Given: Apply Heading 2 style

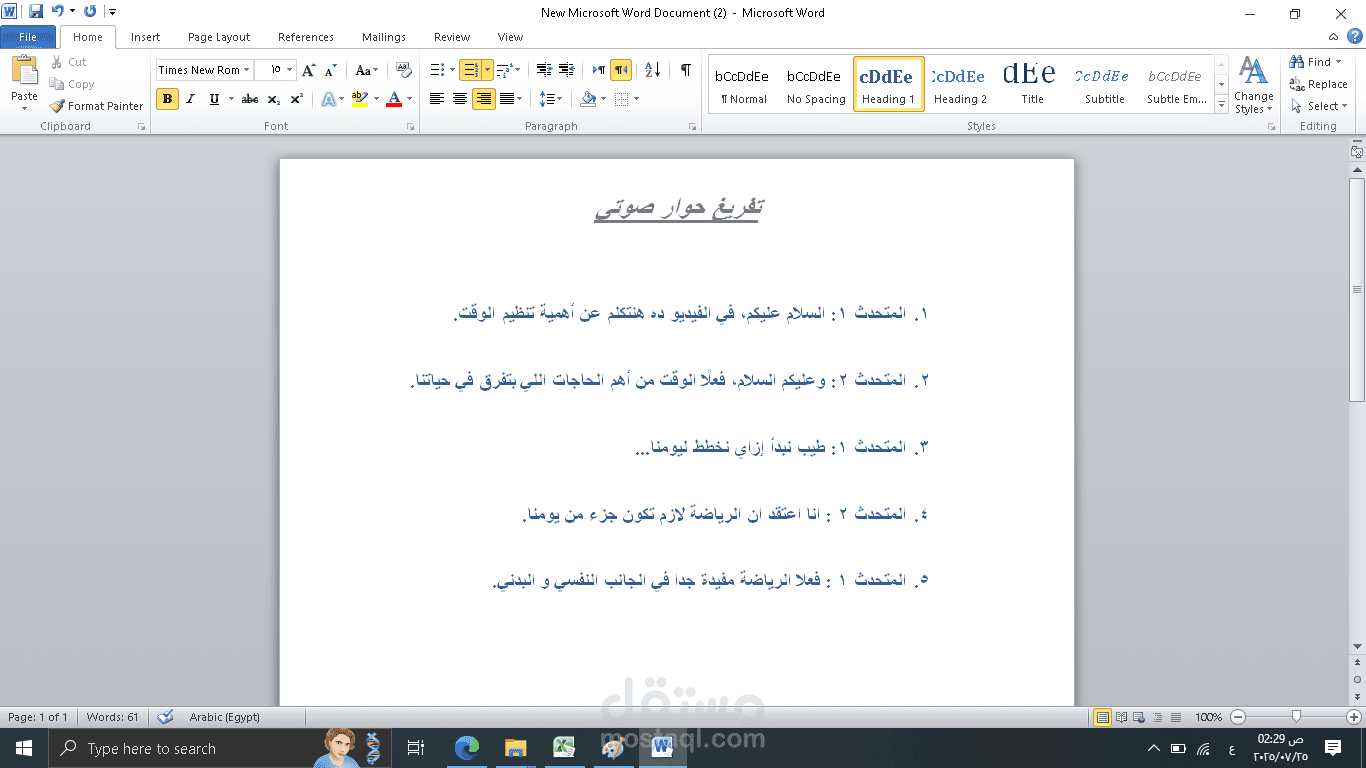Looking at the screenshot, I should (x=960, y=84).
